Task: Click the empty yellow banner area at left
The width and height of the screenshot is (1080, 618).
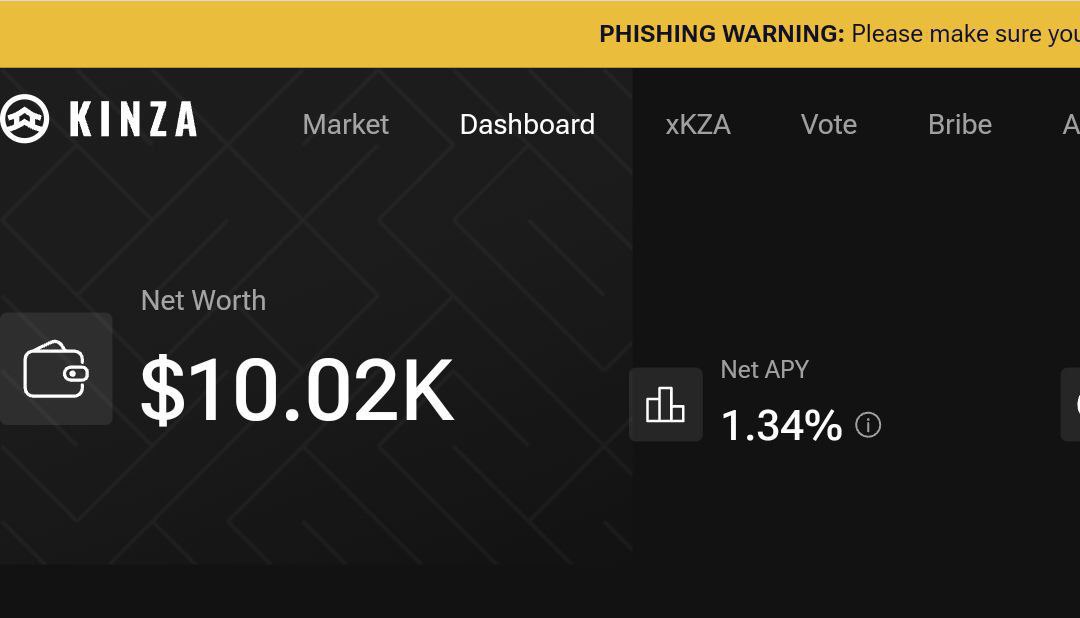Action: point(250,34)
